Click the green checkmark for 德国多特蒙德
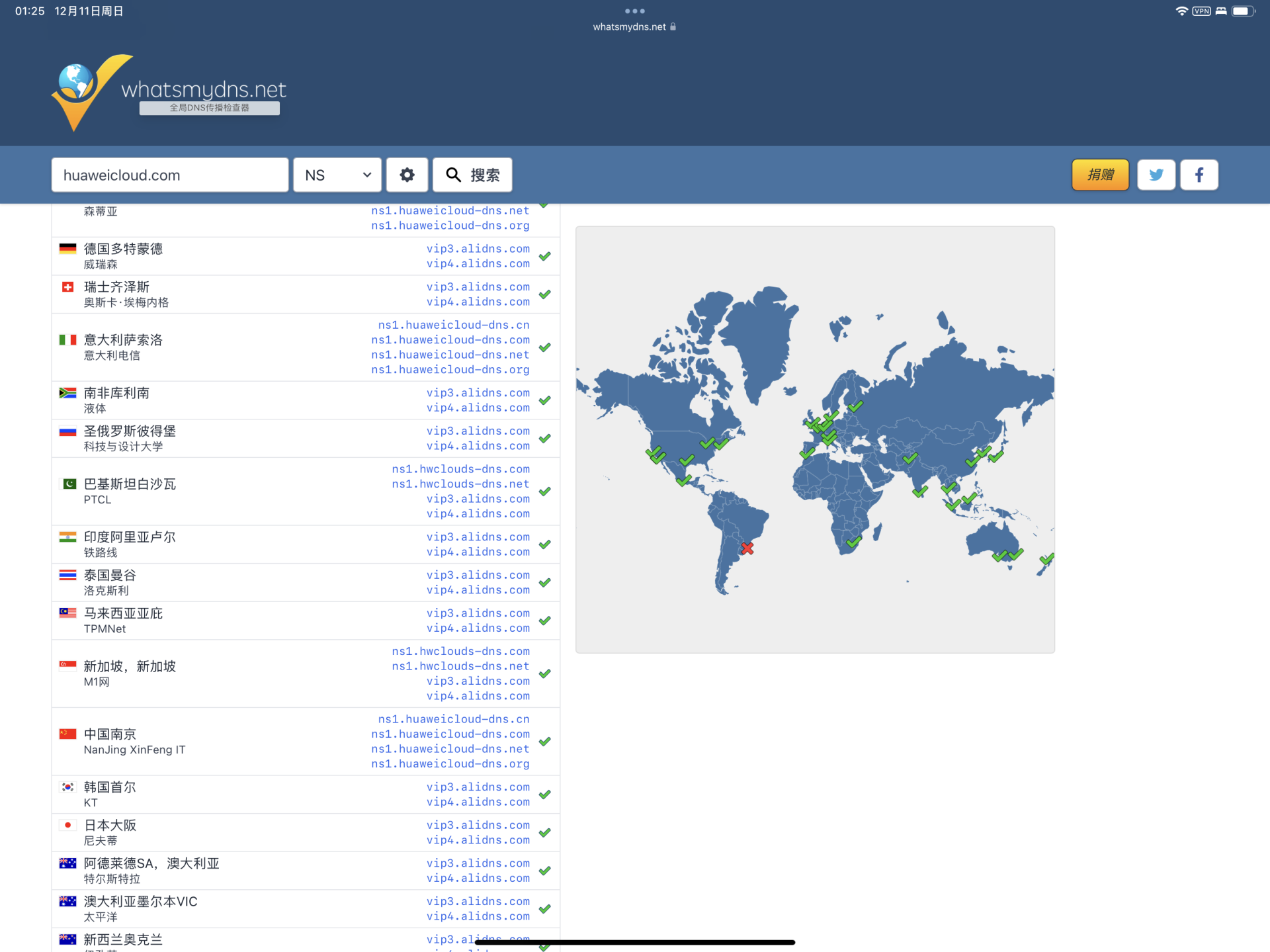The width and height of the screenshot is (1270, 952). [545, 256]
